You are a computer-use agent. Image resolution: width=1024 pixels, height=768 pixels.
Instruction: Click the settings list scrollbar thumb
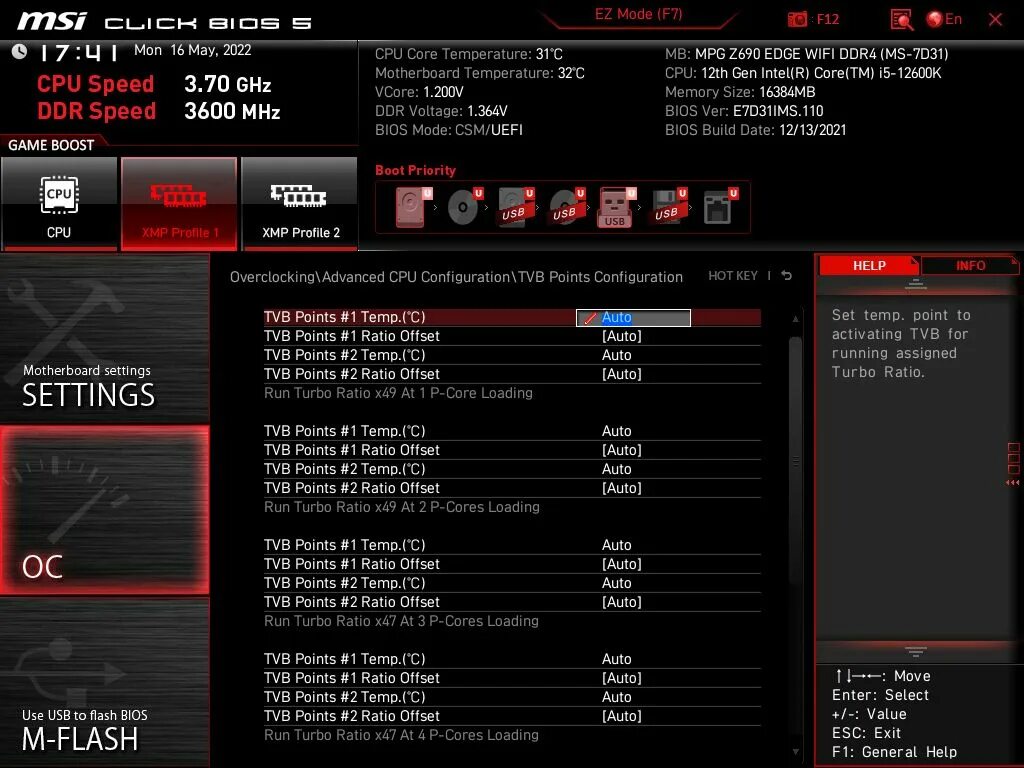795,460
